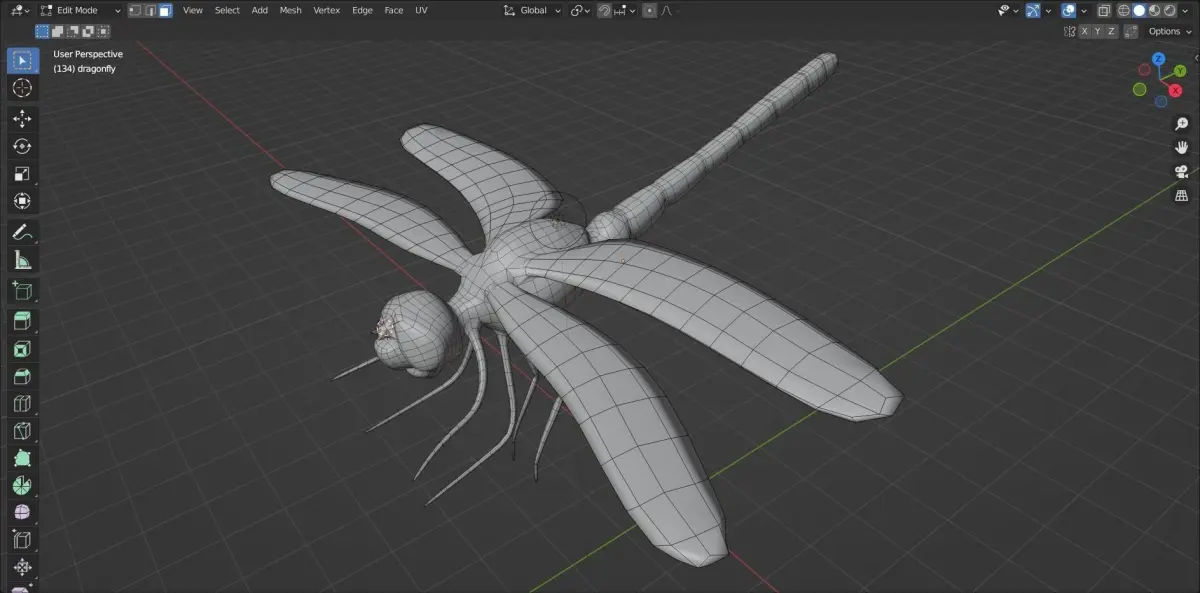
Task: Open object type visibility dropdown
Action: click(x=1008, y=10)
